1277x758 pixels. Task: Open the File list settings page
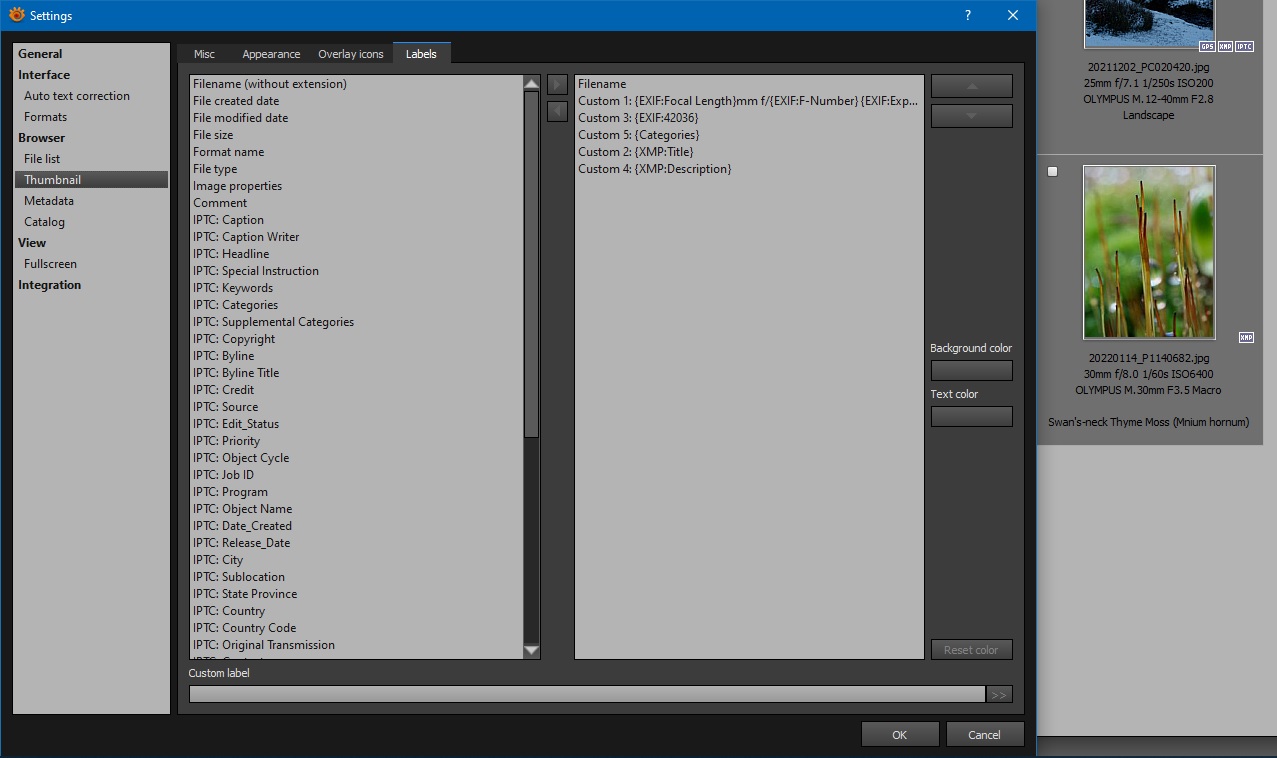[x=42, y=159]
